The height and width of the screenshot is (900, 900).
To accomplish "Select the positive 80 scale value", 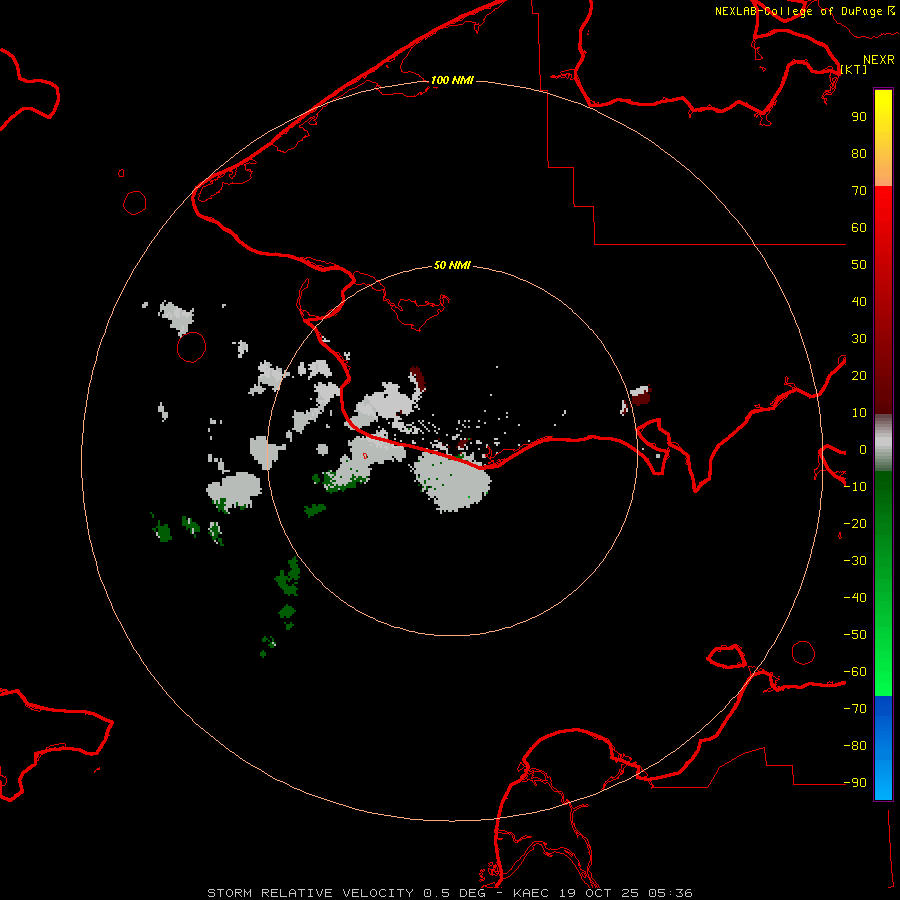I will coord(859,153).
